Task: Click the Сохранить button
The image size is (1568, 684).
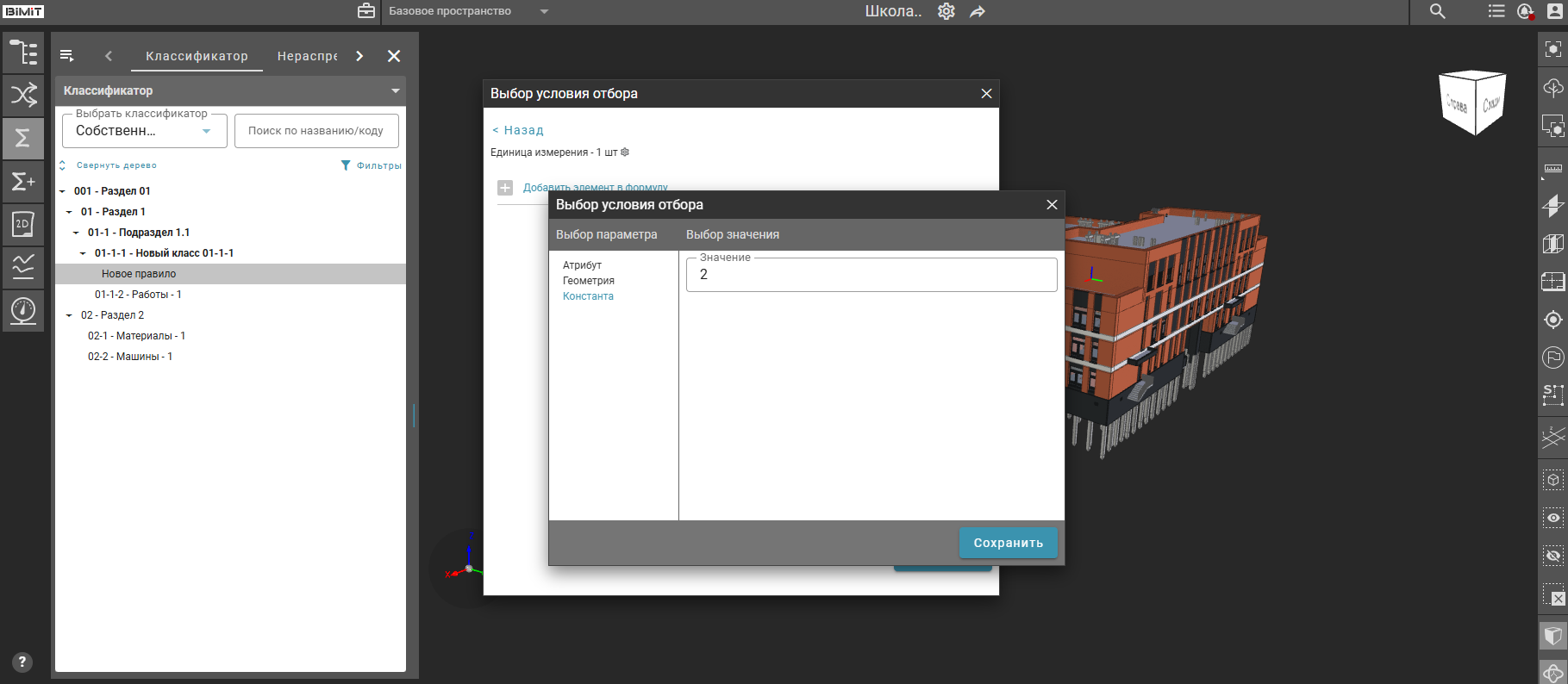Action: [x=1008, y=543]
